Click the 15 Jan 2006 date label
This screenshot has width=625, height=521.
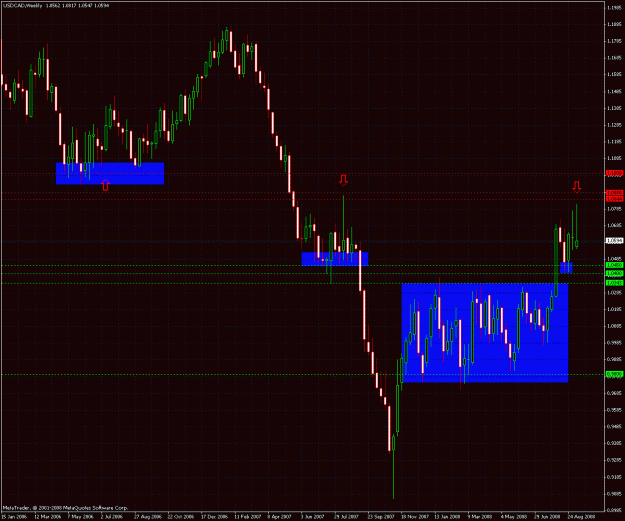[x=14, y=517]
